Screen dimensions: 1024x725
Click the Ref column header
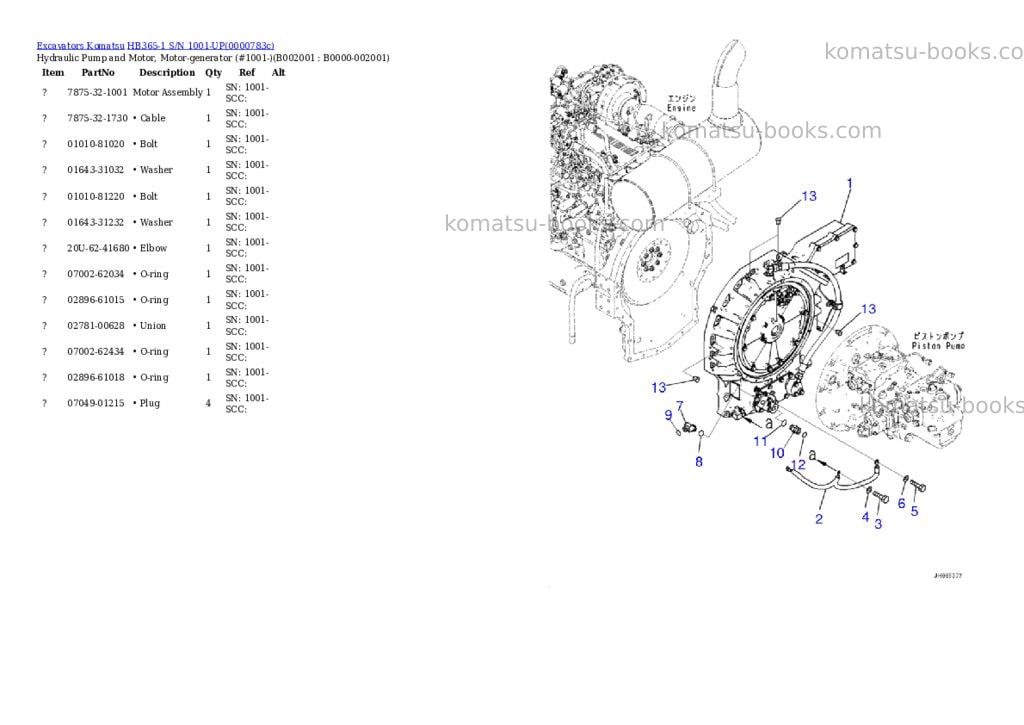tap(247, 72)
